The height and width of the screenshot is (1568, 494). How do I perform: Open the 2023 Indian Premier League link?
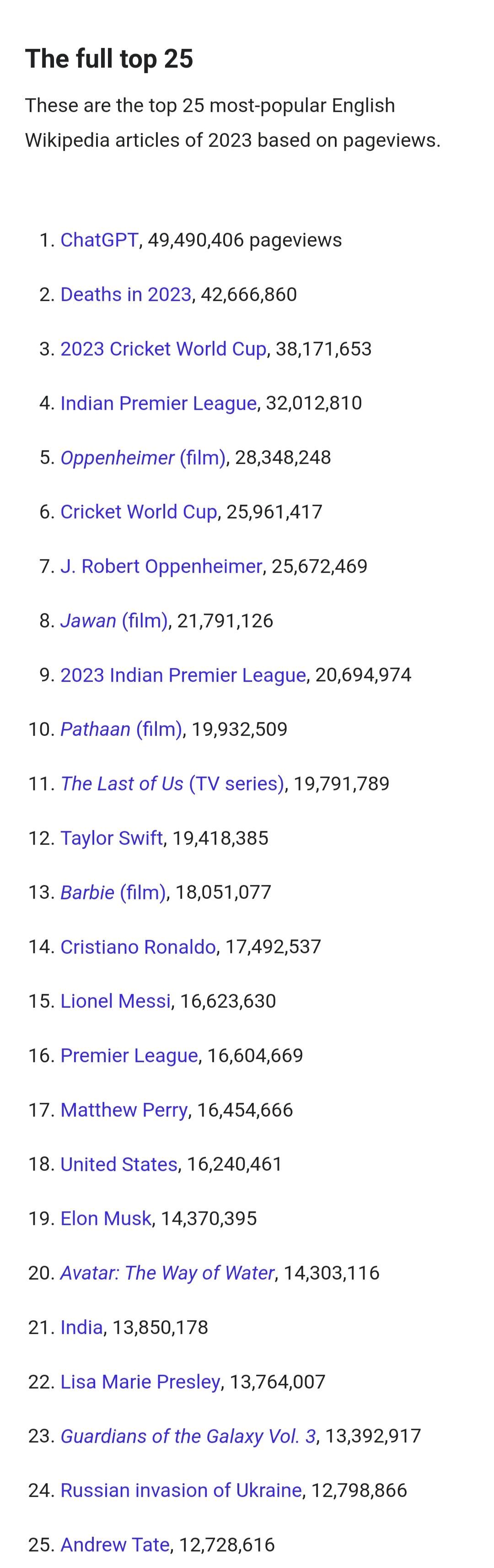tap(183, 675)
